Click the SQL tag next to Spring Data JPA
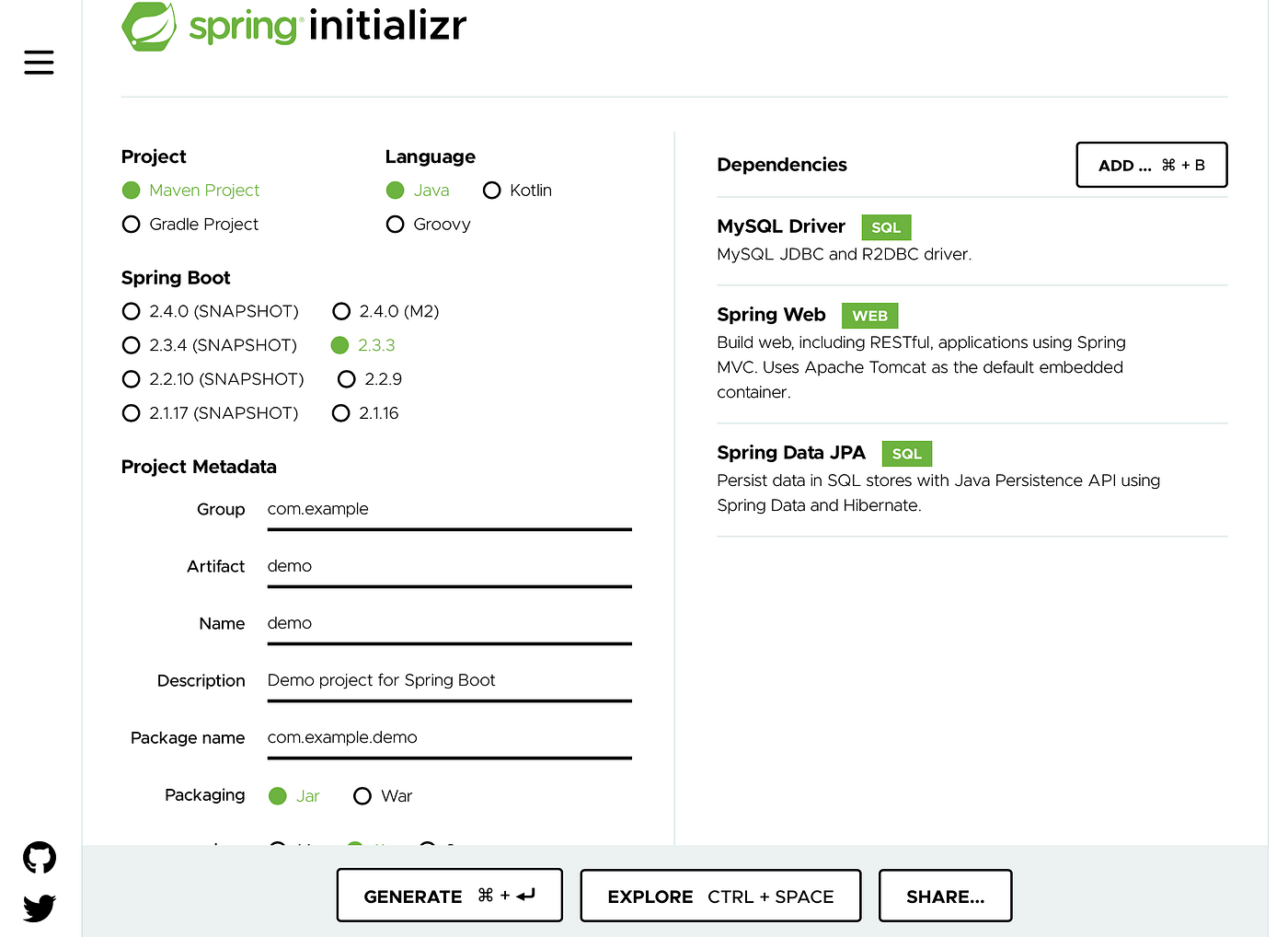Image resolution: width=1288 pixels, height=937 pixels. (x=906, y=454)
